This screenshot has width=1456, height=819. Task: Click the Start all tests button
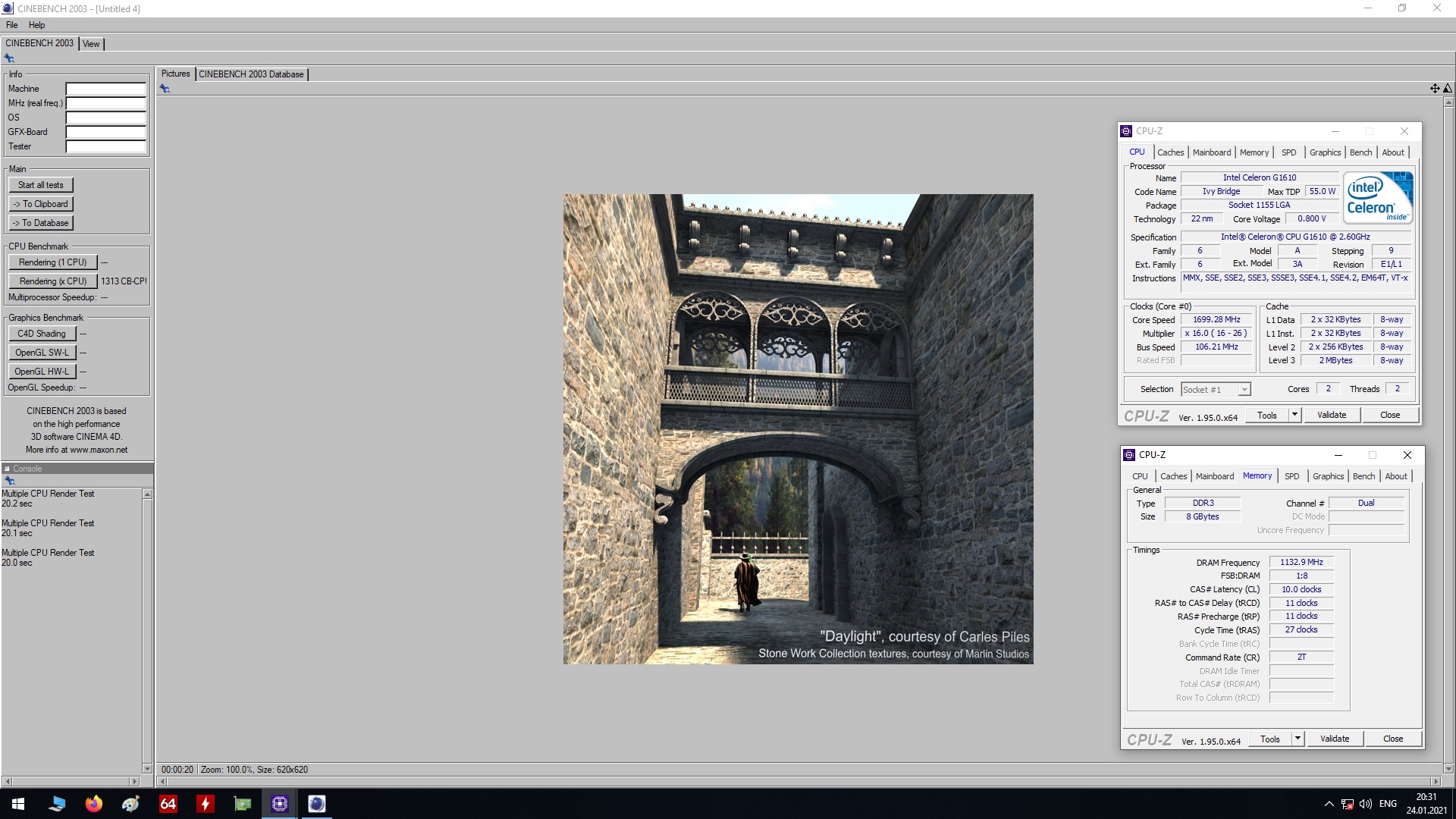tap(41, 185)
